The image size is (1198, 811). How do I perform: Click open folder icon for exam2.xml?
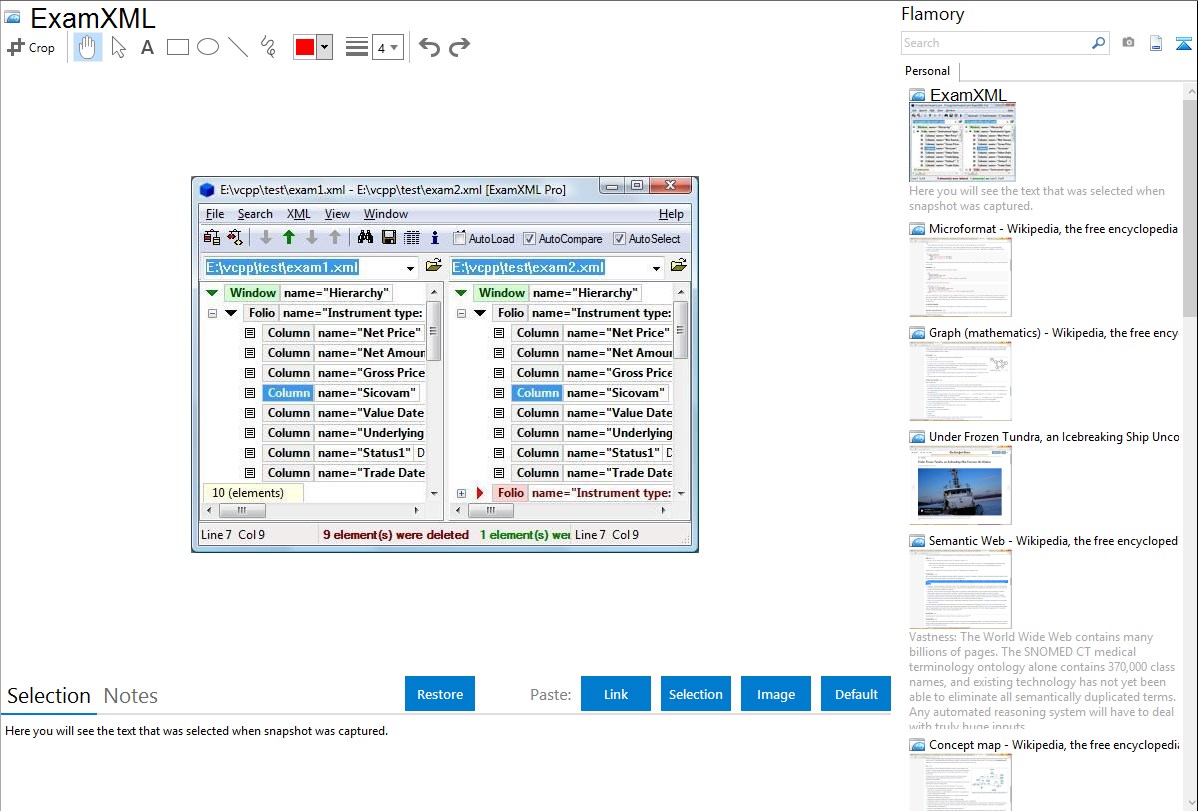(678, 265)
